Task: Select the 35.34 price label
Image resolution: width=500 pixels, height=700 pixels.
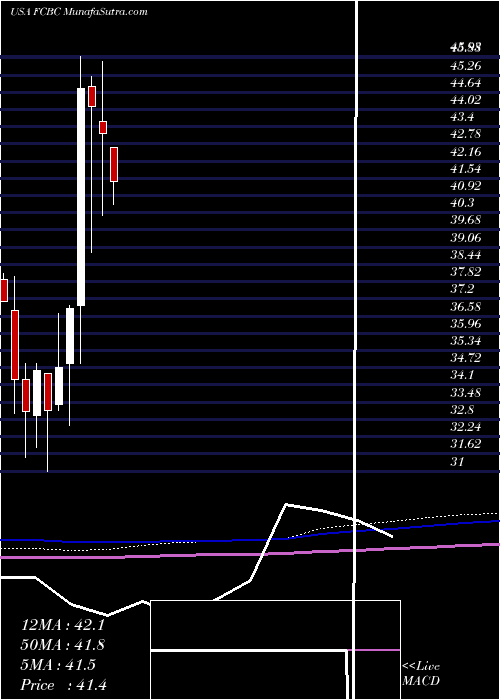Action: pos(466,341)
